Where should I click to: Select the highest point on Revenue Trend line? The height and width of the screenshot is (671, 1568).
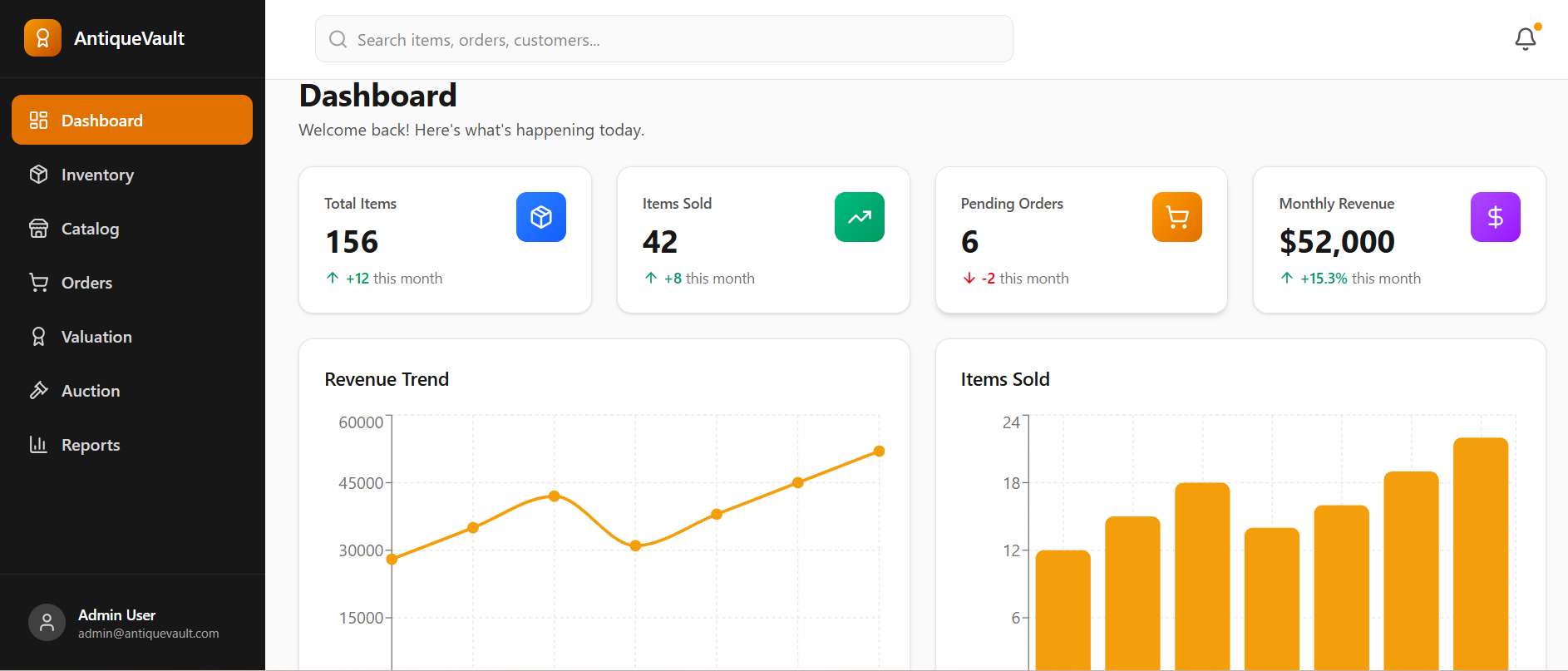point(879,451)
